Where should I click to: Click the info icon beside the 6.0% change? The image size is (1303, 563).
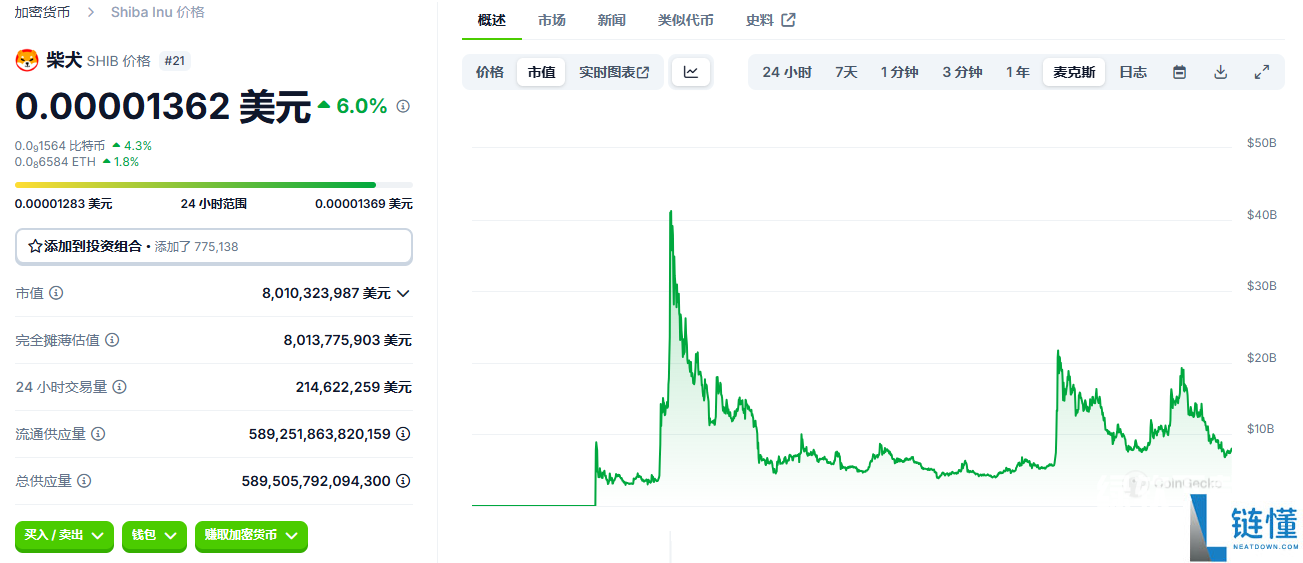(403, 106)
